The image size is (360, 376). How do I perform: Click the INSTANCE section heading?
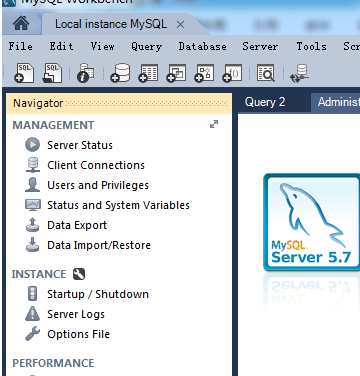39,274
